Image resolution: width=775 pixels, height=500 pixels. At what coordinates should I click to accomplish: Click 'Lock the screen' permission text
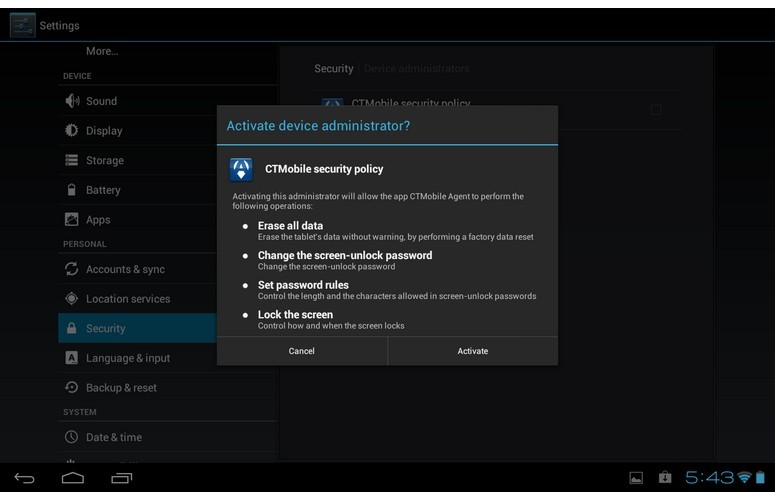(x=295, y=315)
